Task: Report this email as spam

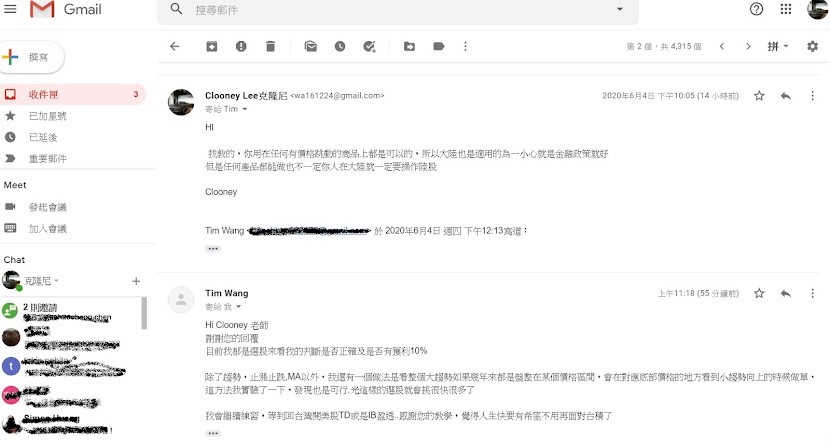Action: tap(241, 47)
